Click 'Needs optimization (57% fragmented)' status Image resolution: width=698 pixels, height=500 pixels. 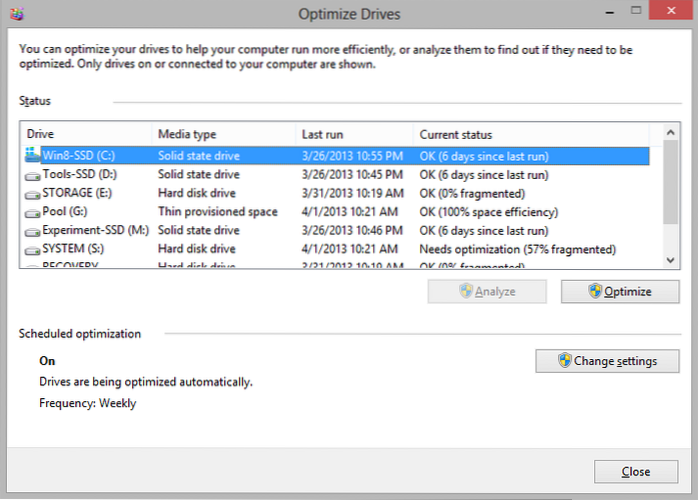(x=518, y=249)
